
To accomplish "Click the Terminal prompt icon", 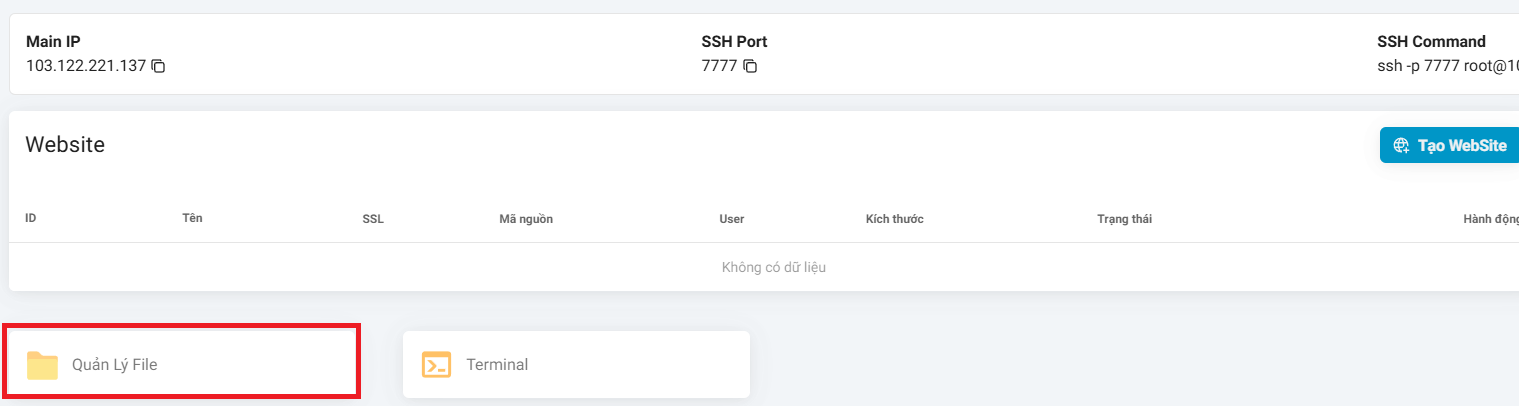I will click(x=436, y=365).
